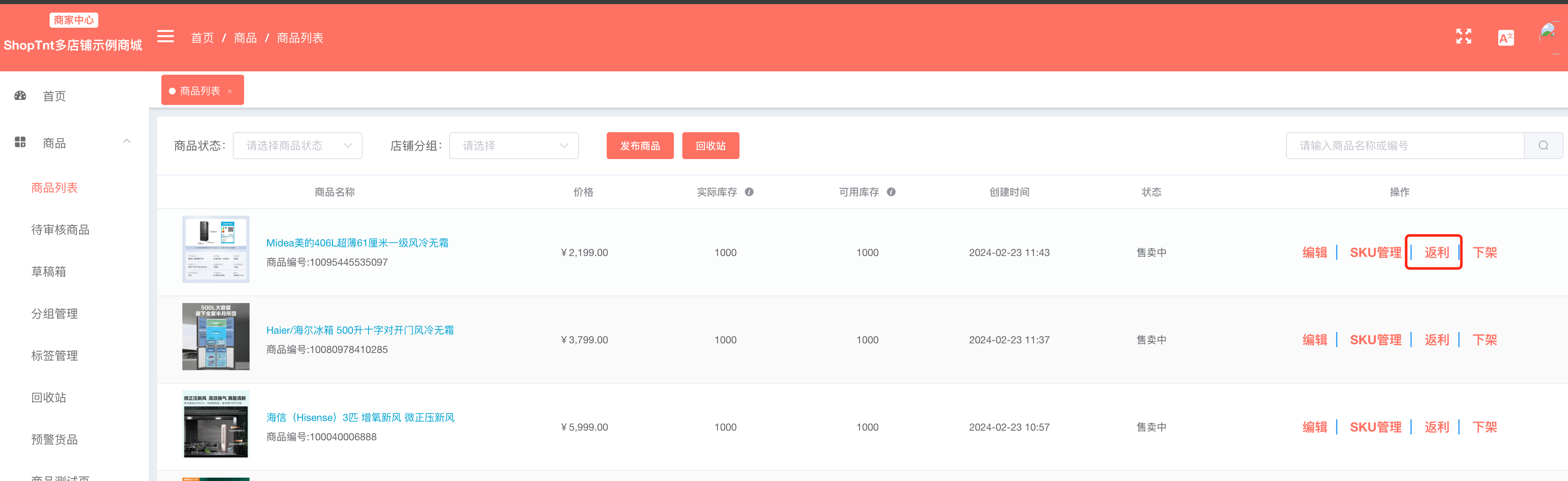Viewport: 1568px width, 481px height.
Task: Click SKU管理 for the Haier product
Action: (x=1375, y=340)
